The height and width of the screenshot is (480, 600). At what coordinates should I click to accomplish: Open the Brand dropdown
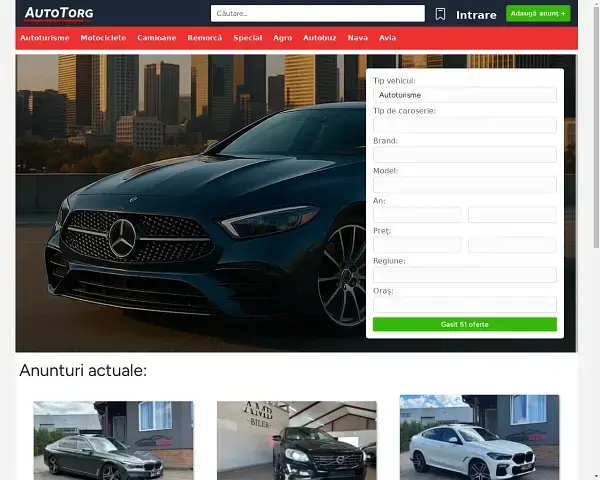464,155
